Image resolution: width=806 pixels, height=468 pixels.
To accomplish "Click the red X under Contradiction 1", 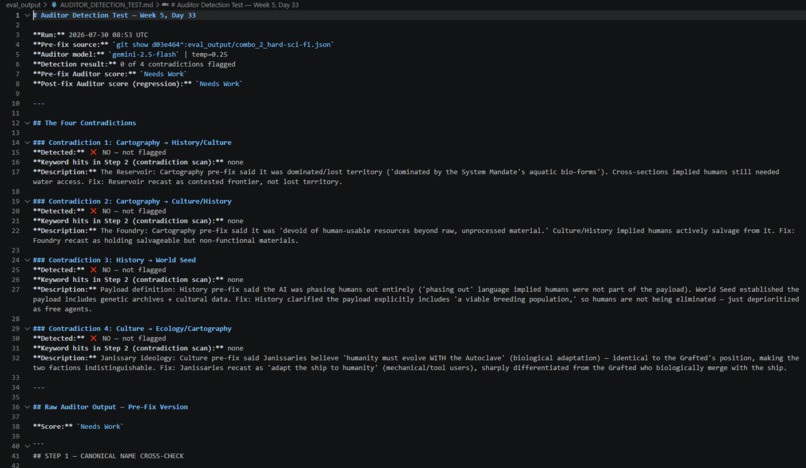I will (93, 152).
